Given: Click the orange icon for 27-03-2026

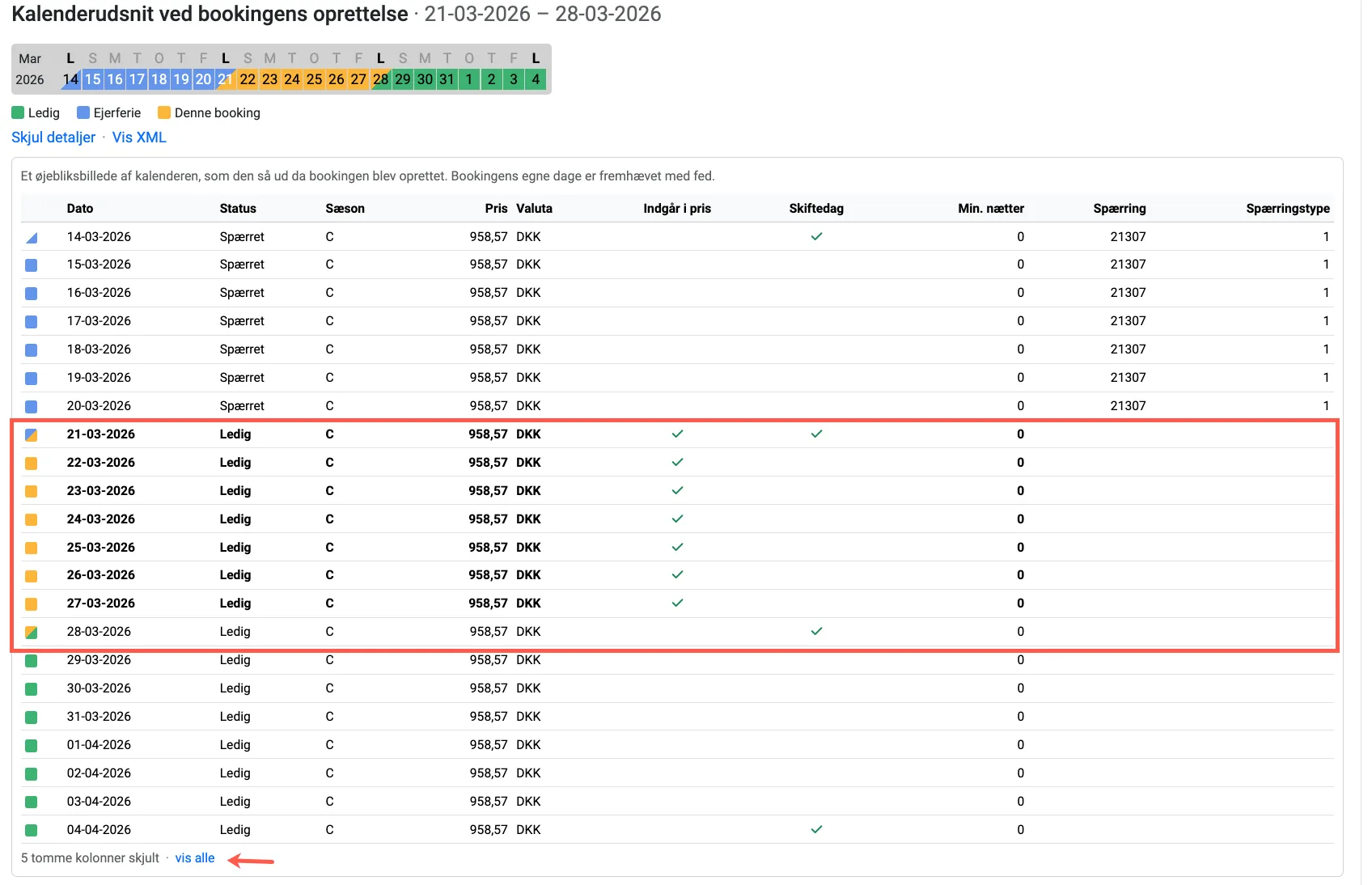Looking at the screenshot, I should coord(32,604).
